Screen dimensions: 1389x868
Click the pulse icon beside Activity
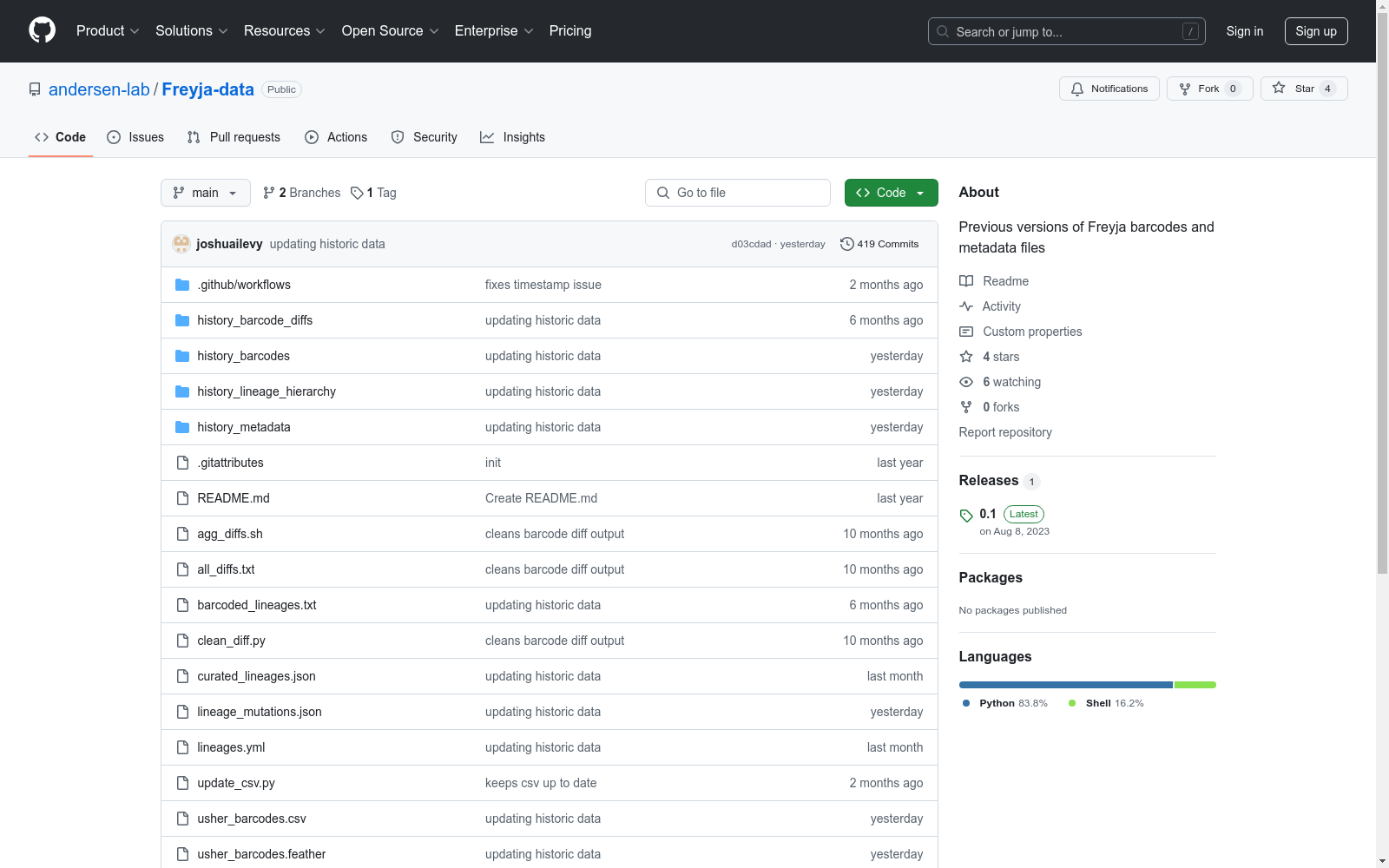[x=966, y=306]
